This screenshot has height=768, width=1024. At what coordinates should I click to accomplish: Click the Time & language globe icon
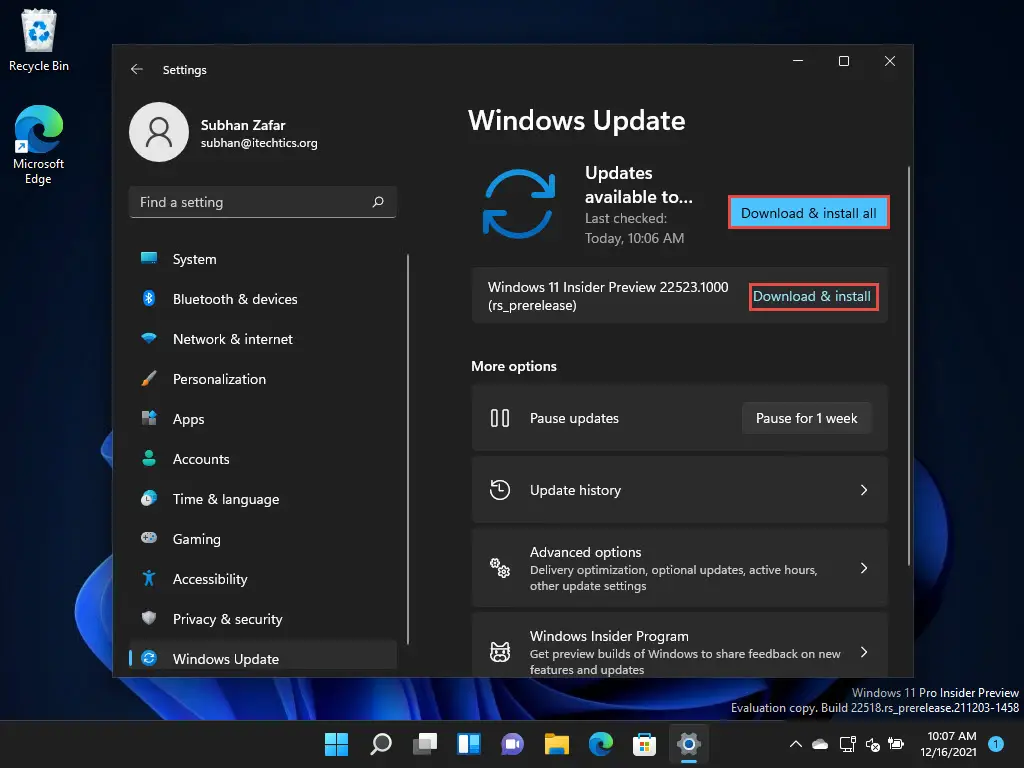(x=149, y=499)
